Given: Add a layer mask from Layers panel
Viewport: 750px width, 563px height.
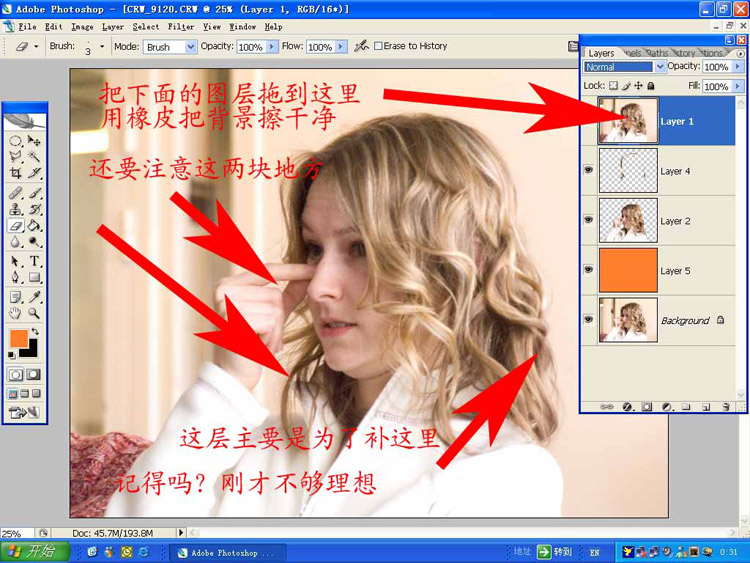Looking at the screenshot, I should 647,407.
